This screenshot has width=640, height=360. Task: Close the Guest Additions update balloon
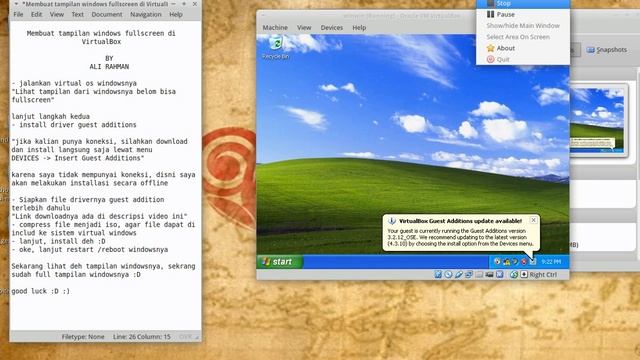[533, 220]
